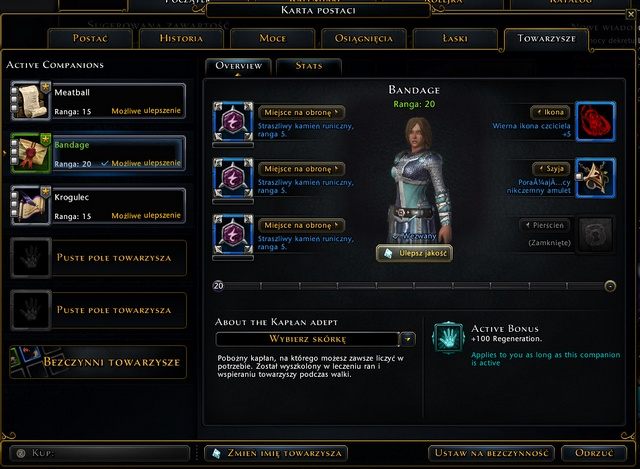Toggle top checkbox beside Meatball portrait
This screenshot has height=469, width=640.
(x=14, y=90)
